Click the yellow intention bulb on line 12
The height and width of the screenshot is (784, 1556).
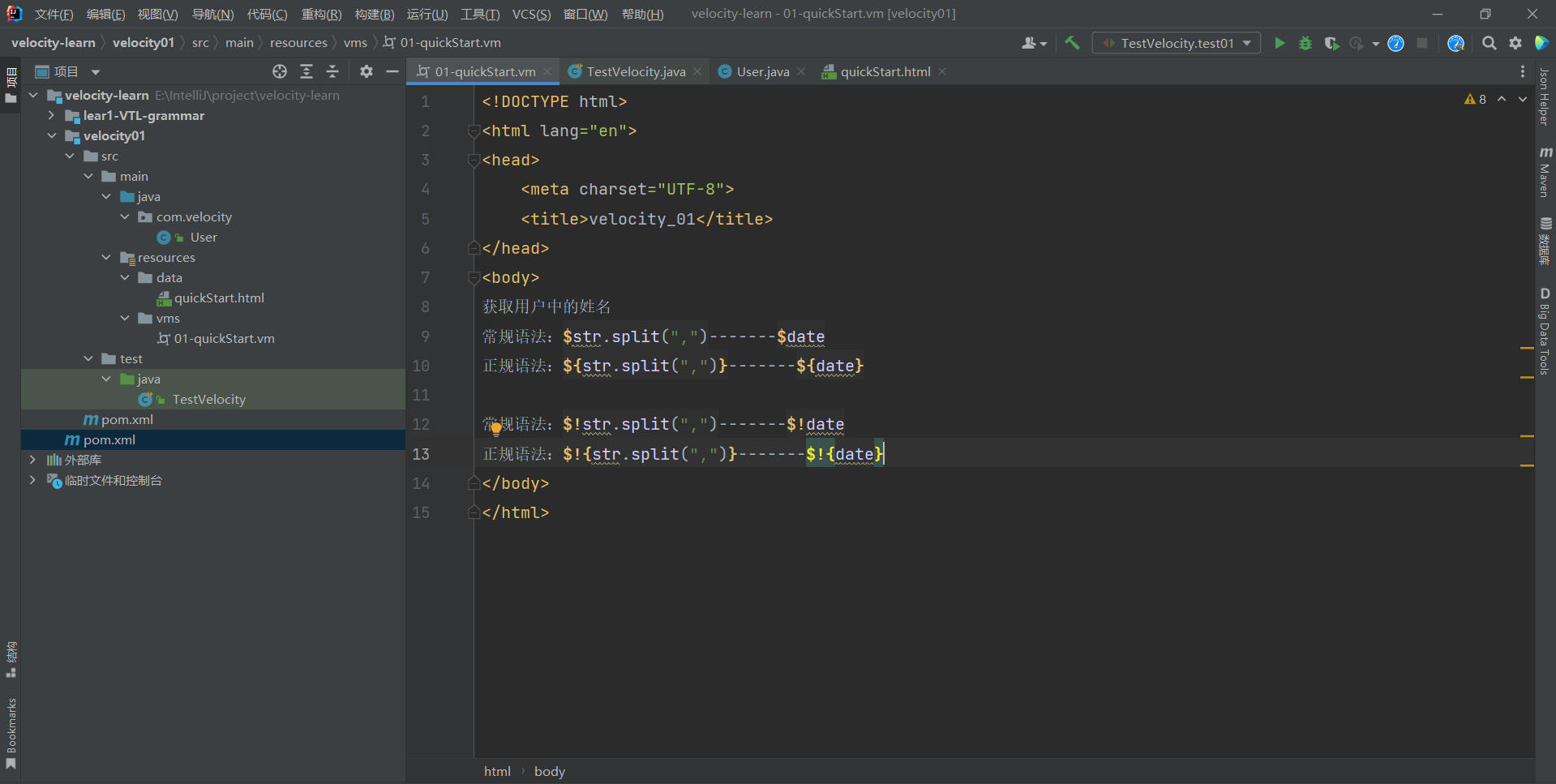click(x=495, y=430)
